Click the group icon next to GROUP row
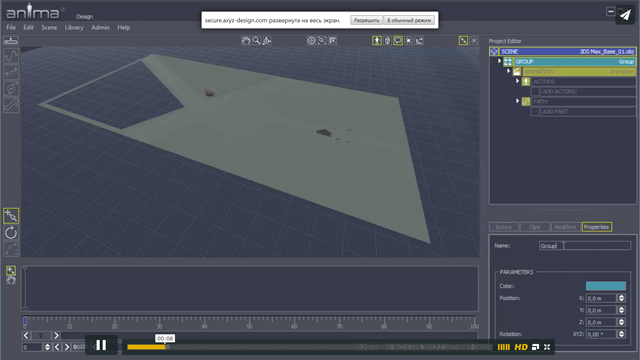This screenshot has height=360, width=640. [x=508, y=62]
